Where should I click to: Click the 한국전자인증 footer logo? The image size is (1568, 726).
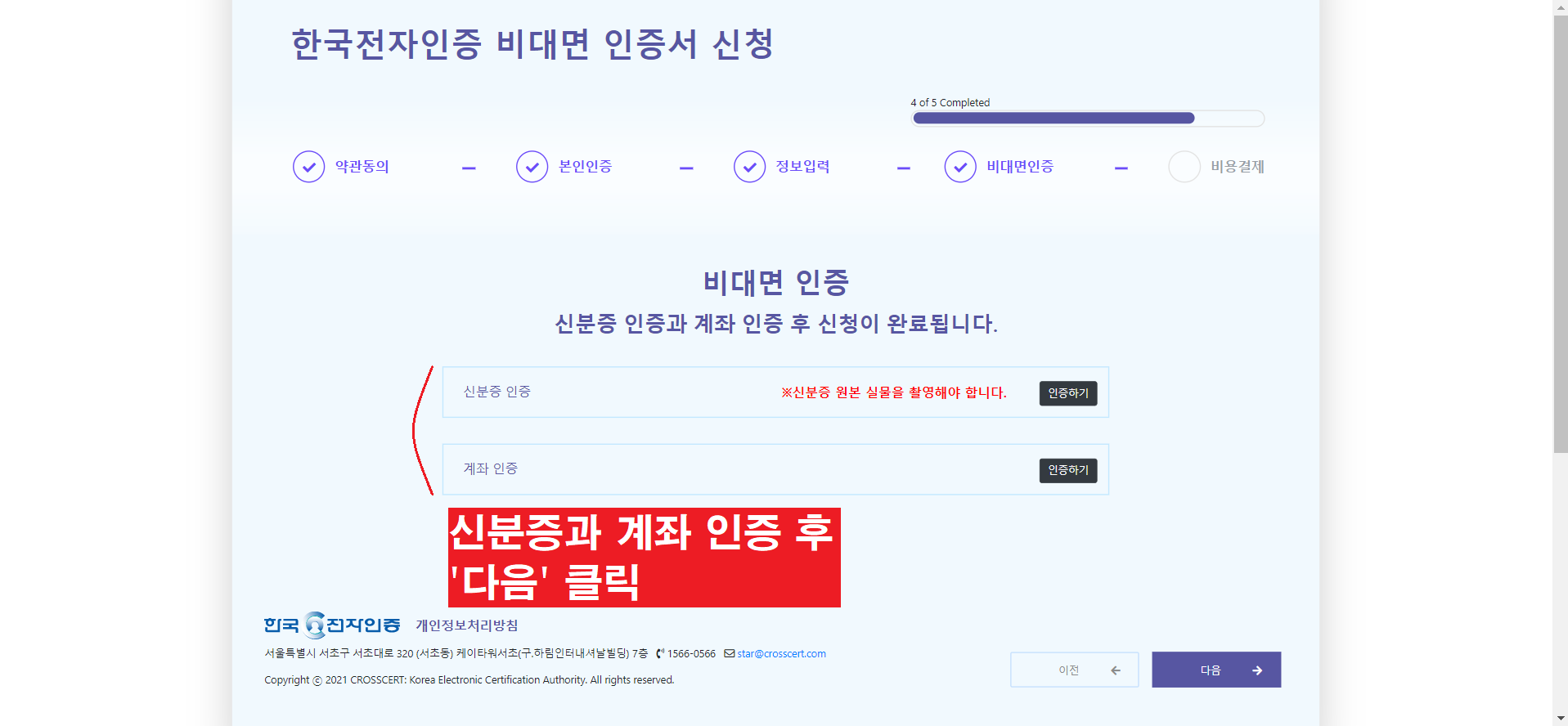coord(332,625)
